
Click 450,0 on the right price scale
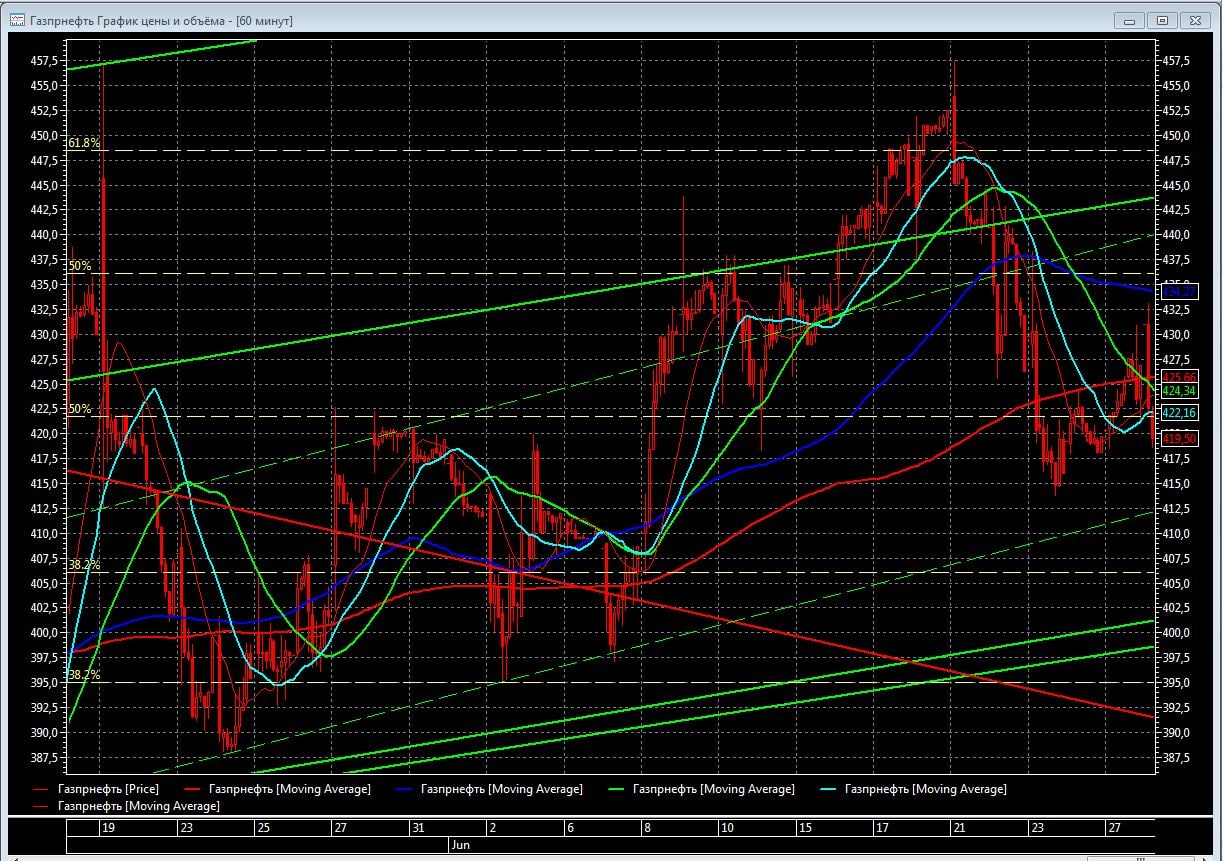coord(1176,136)
